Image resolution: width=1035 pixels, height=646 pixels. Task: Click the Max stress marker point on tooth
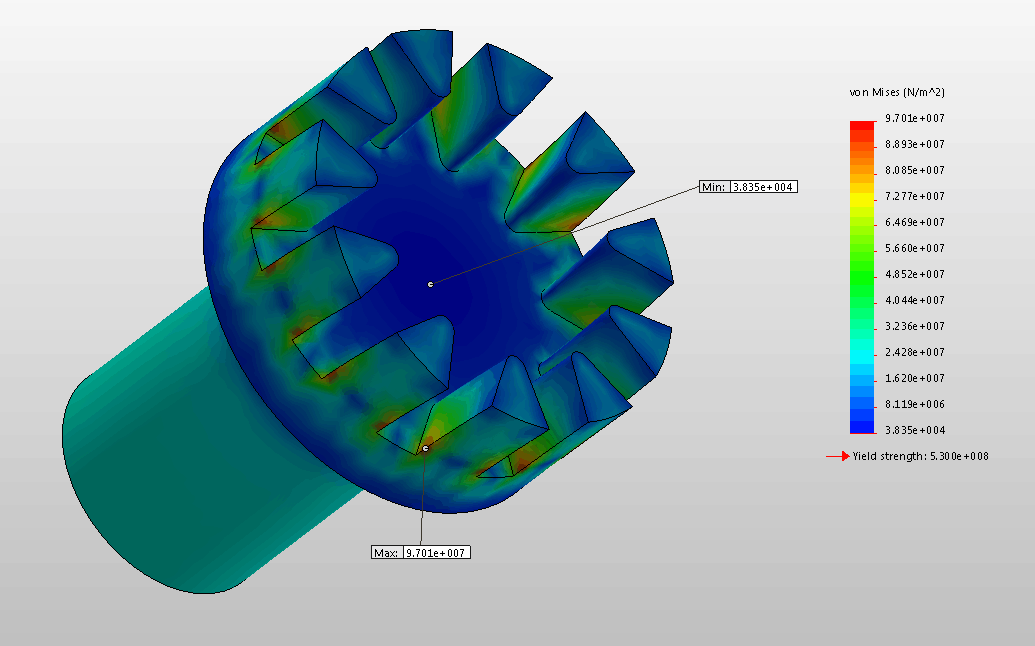425,448
